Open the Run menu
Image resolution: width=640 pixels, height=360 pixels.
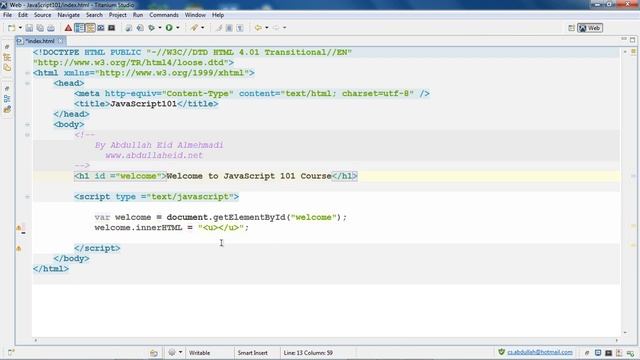point(138,15)
